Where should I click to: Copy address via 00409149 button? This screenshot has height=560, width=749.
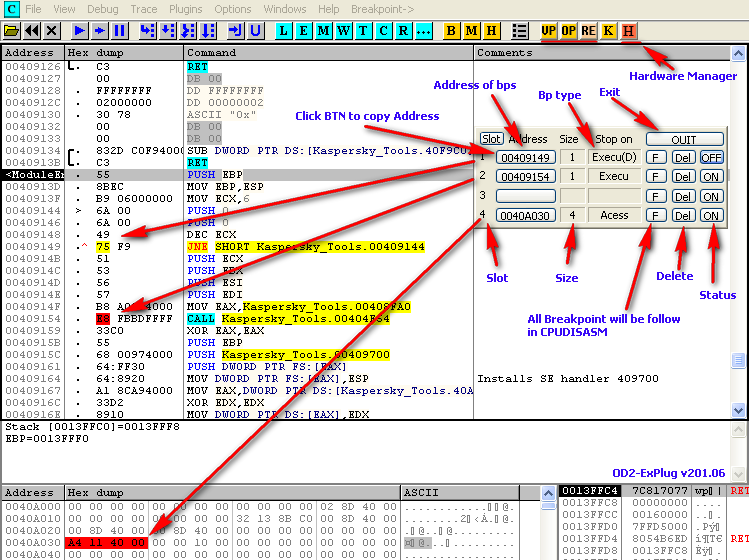coord(525,157)
